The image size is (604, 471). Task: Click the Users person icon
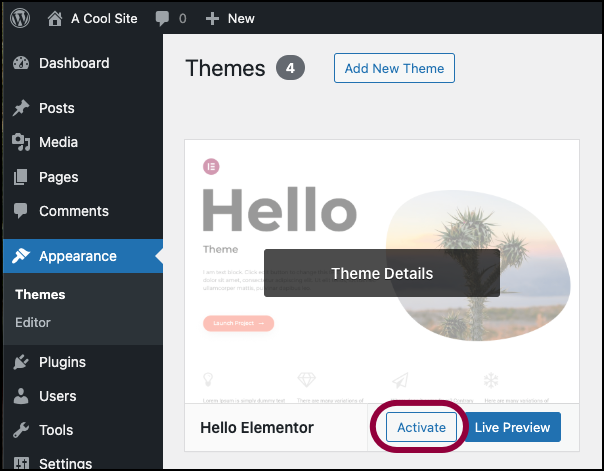pos(21,396)
